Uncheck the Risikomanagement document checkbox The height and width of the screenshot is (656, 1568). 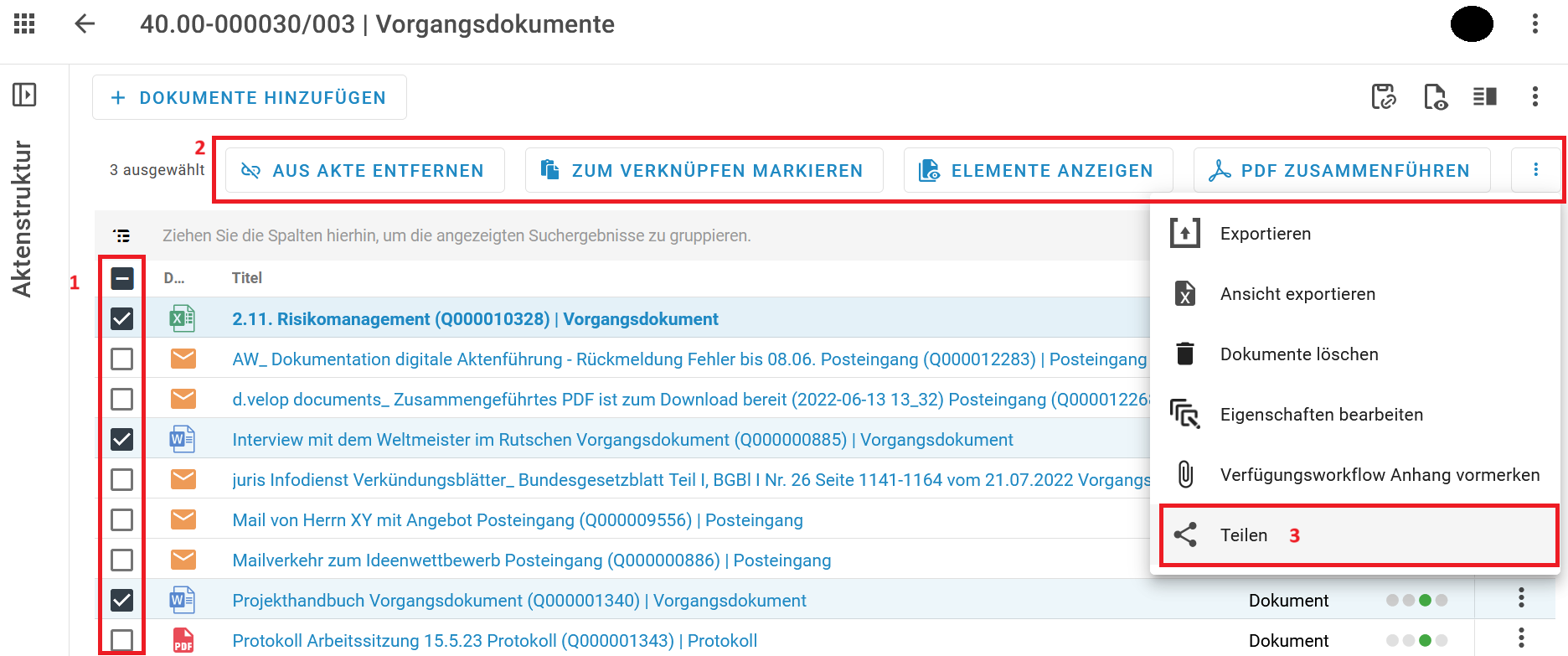tap(122, 318)
